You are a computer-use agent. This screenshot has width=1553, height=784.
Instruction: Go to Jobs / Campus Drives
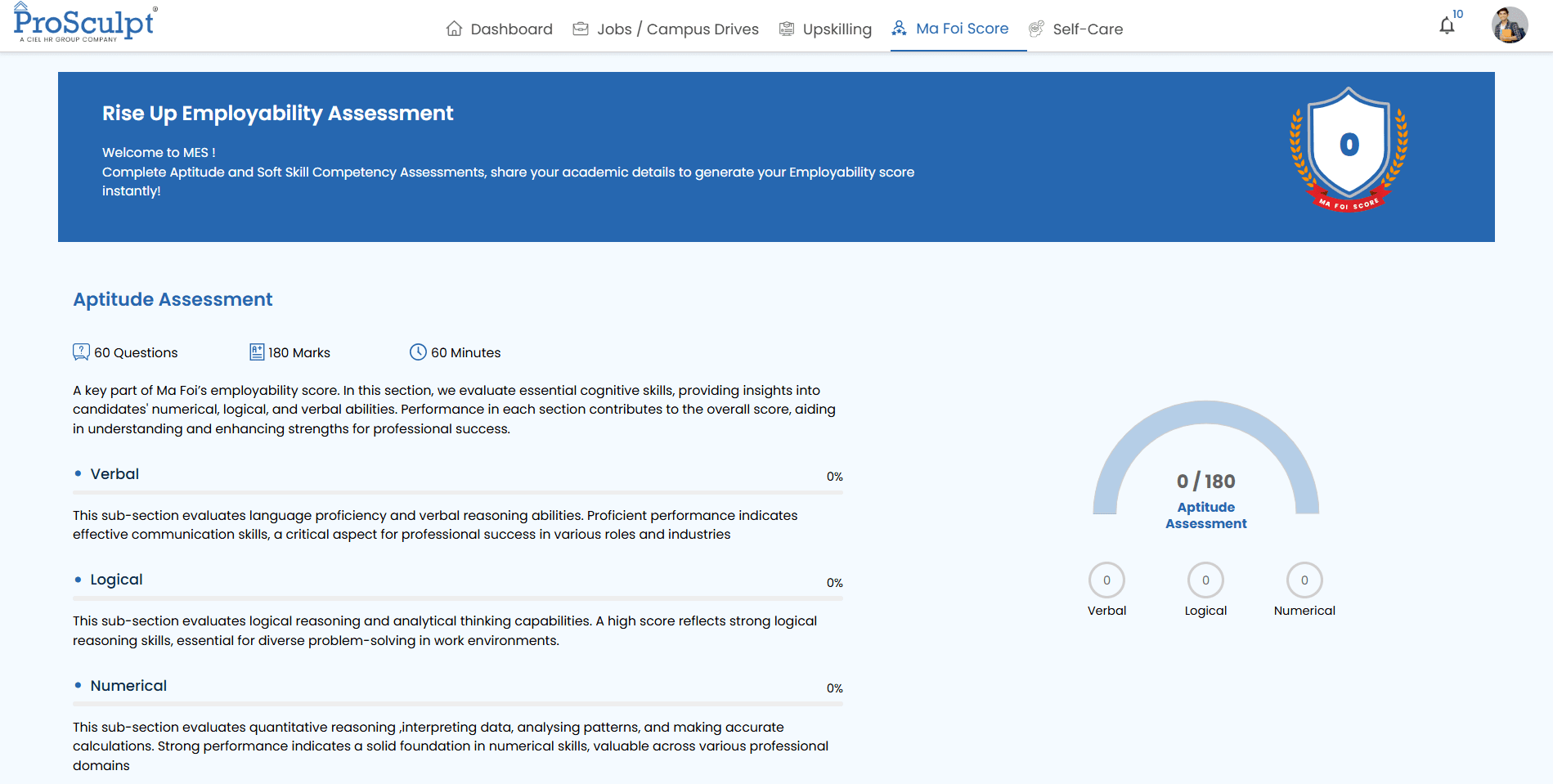666,29
